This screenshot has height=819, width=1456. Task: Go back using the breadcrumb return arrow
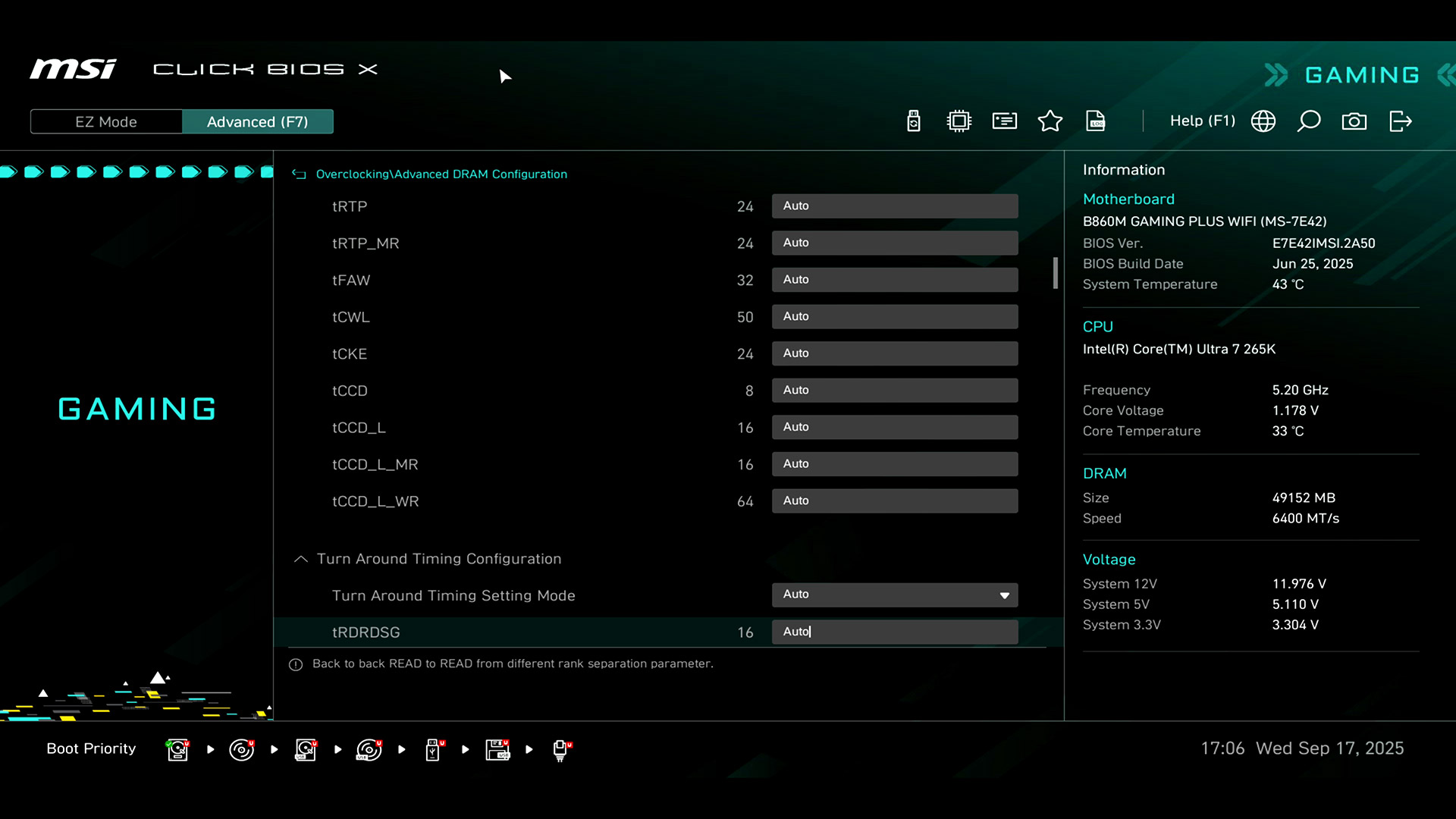point(299,174)
